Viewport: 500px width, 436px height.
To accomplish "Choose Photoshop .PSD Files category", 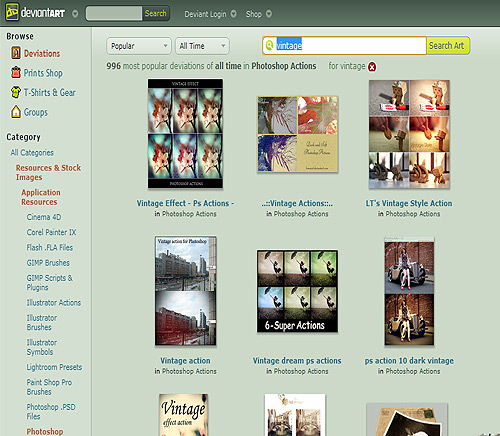I will click(51, 412).
